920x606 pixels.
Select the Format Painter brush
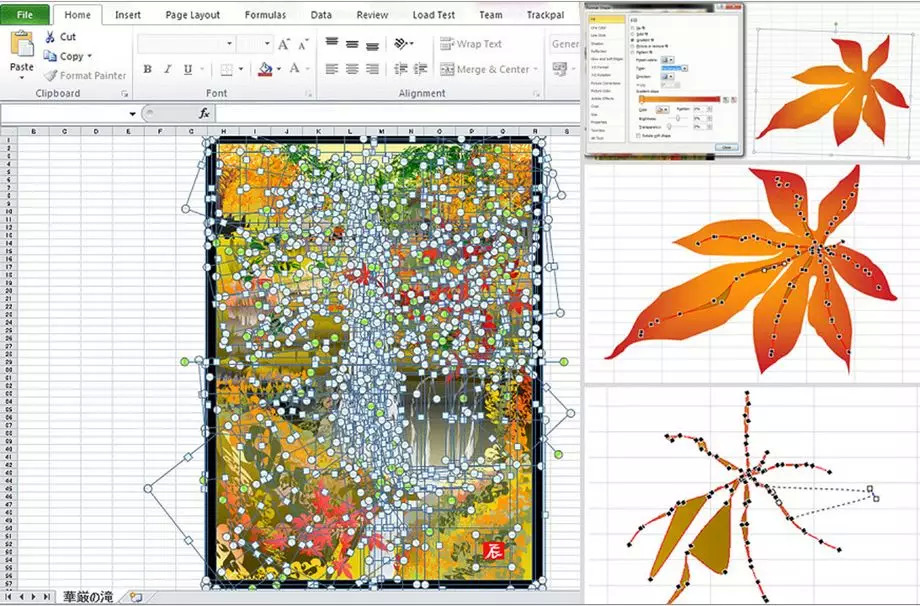50,76
